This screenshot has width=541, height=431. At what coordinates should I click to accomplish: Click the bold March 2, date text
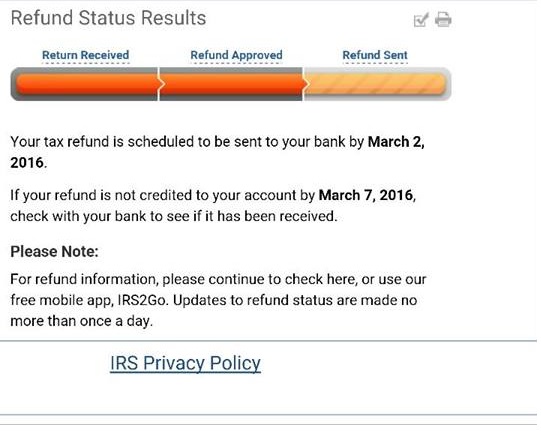coord(396,142)
